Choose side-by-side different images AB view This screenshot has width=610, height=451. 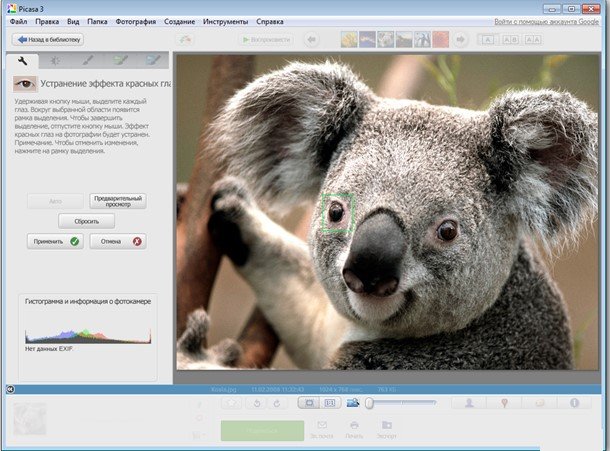pos(510,40)
